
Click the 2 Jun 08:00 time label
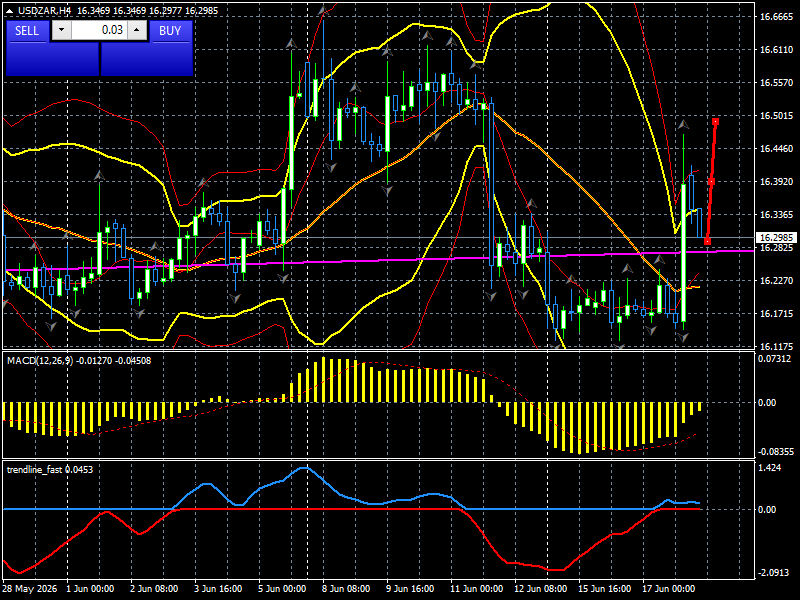click(x=154, y=589)
